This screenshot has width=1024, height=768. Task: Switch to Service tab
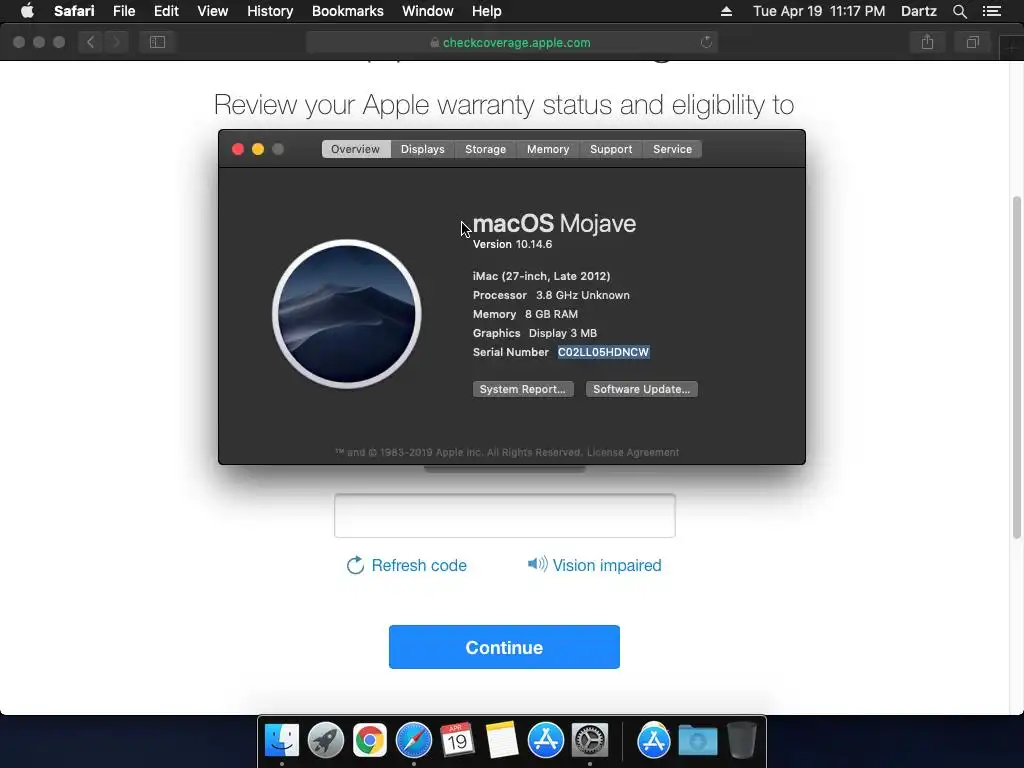point(672,149)
